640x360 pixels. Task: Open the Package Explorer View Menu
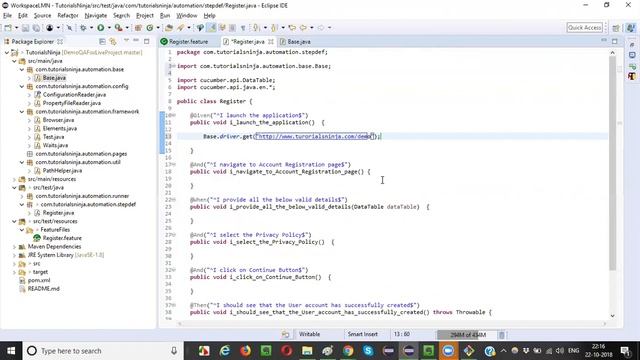[126, 41]
